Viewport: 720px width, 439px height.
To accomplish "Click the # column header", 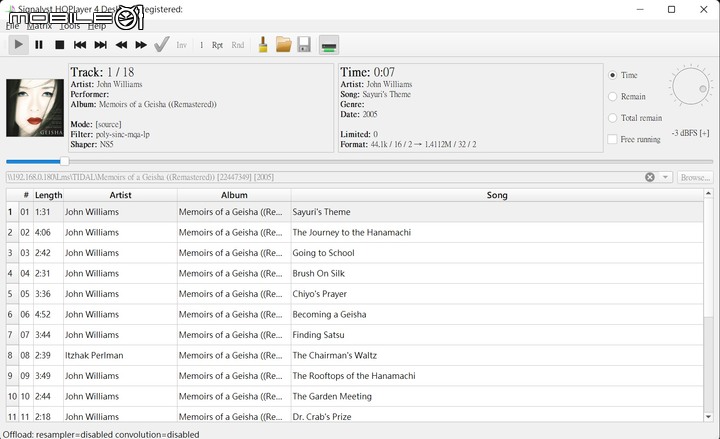I will tap(26, 195).
